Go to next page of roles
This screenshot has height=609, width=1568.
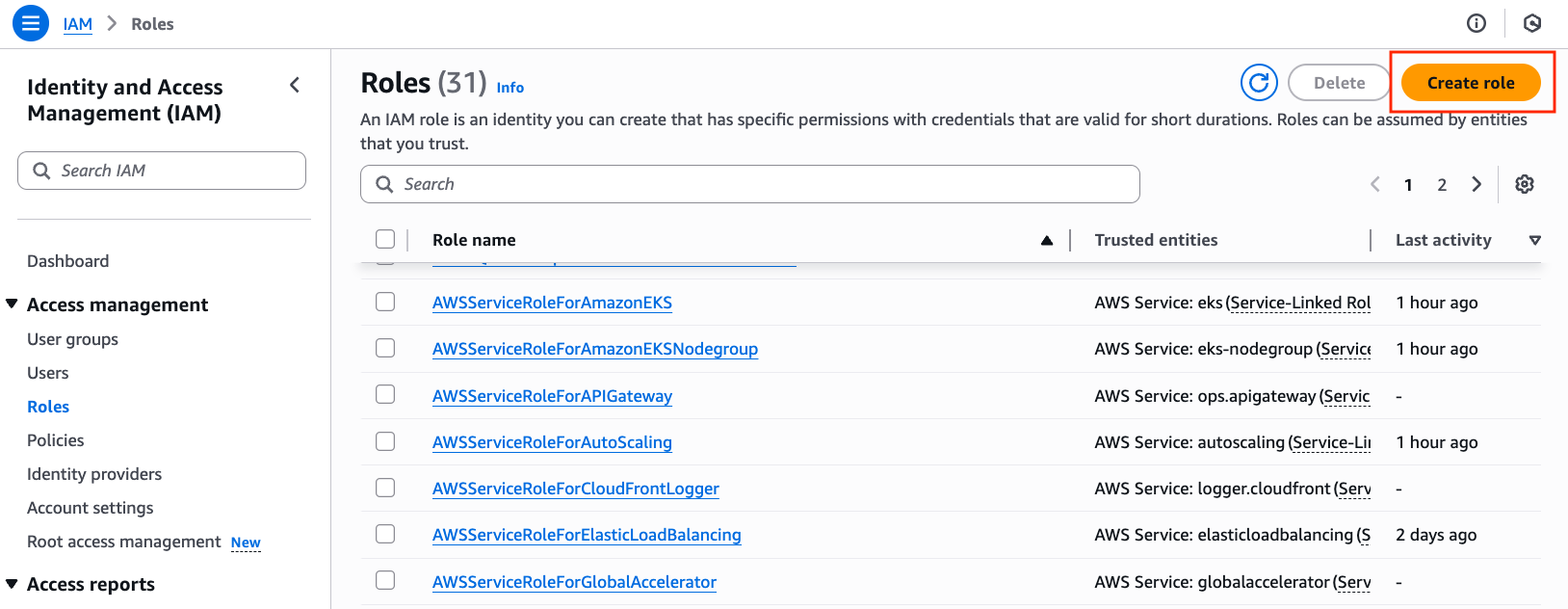1477,184
